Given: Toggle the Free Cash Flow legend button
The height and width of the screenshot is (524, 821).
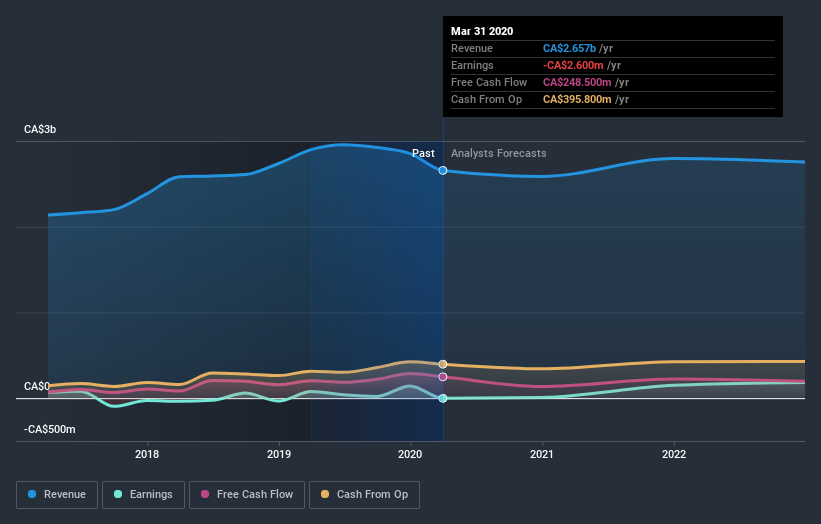Looking at the screenshot, I should [x=247, y=495].
